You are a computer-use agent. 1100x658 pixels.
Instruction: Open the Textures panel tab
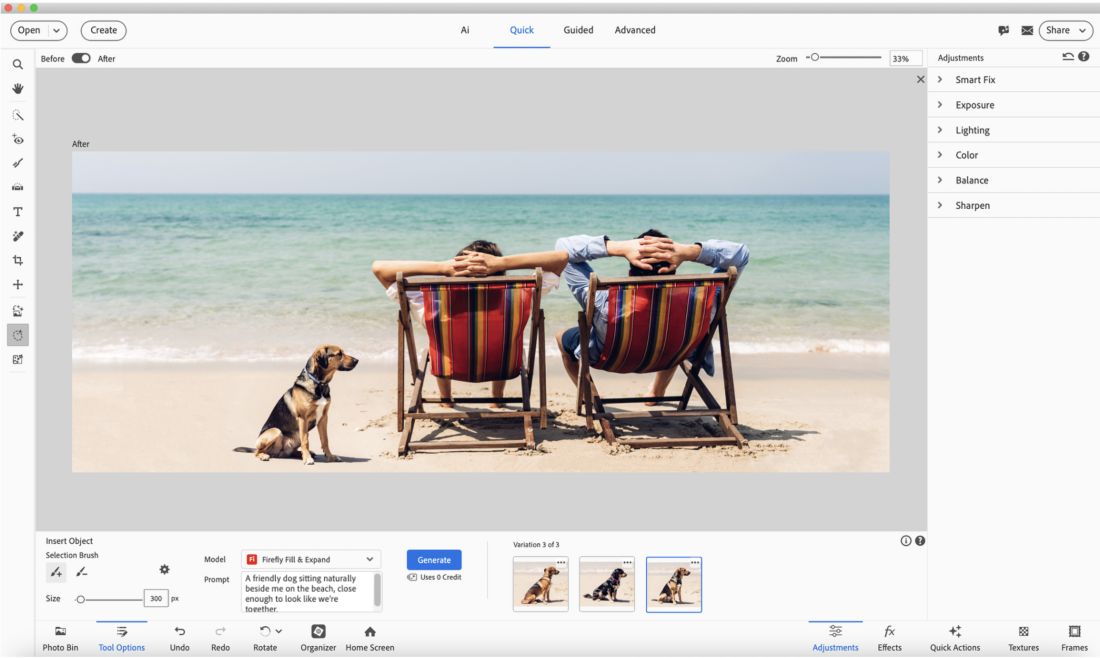1024,638
